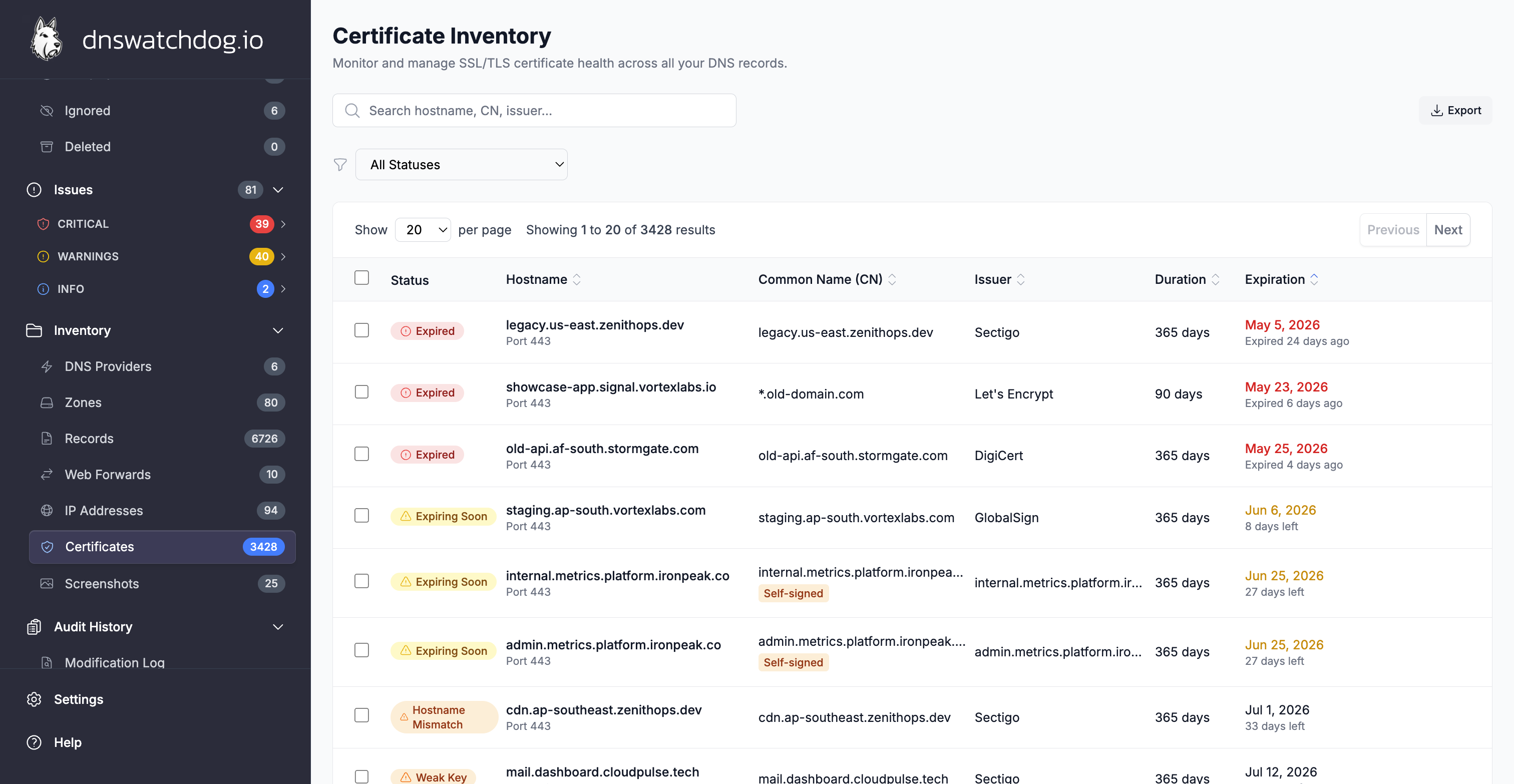This screenshot has height=784, width=1514.
Task: Click the Previous page button
Action: click(1393, 230)
